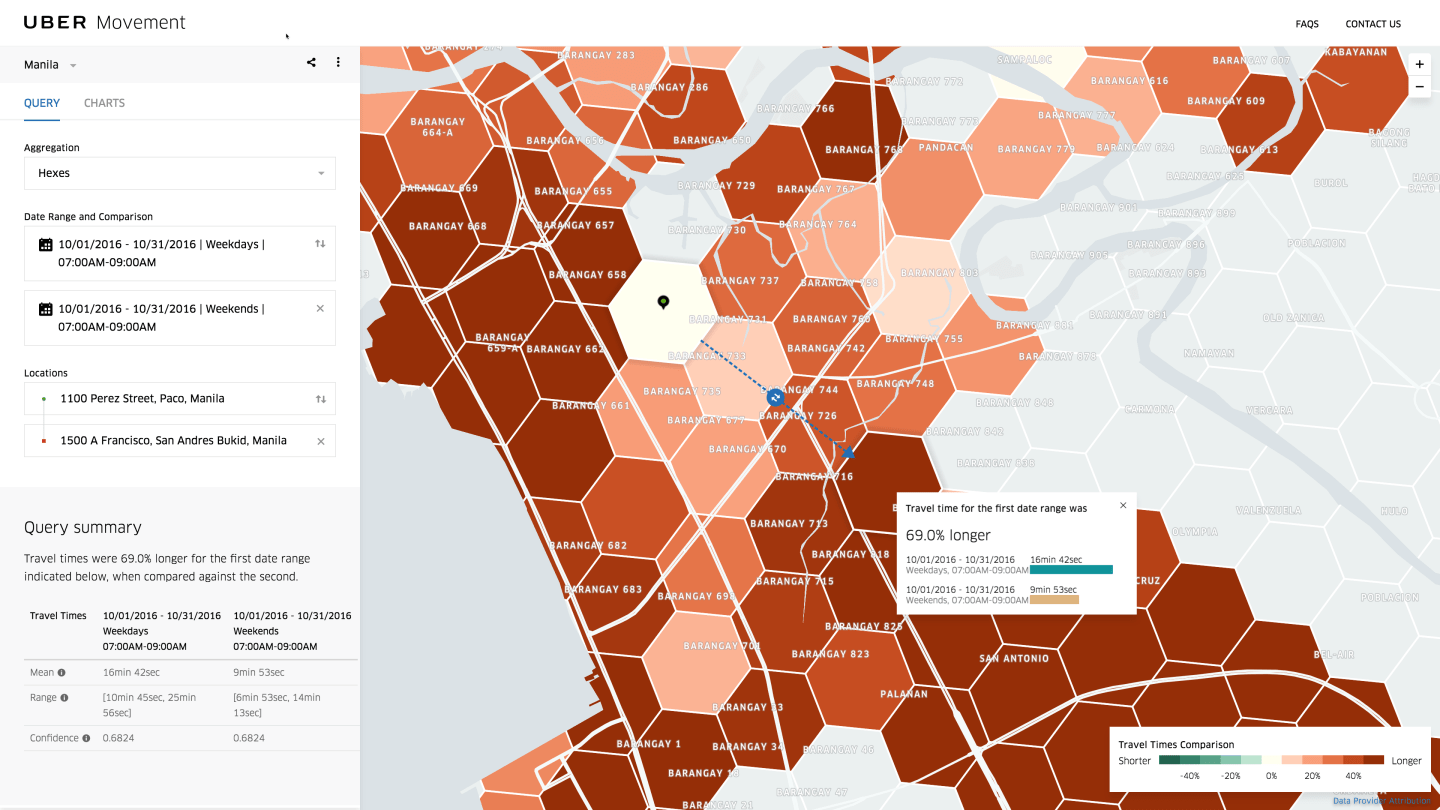Open the FAQS link
This screenshot has width=1440, height=810.
[1307, 24]
